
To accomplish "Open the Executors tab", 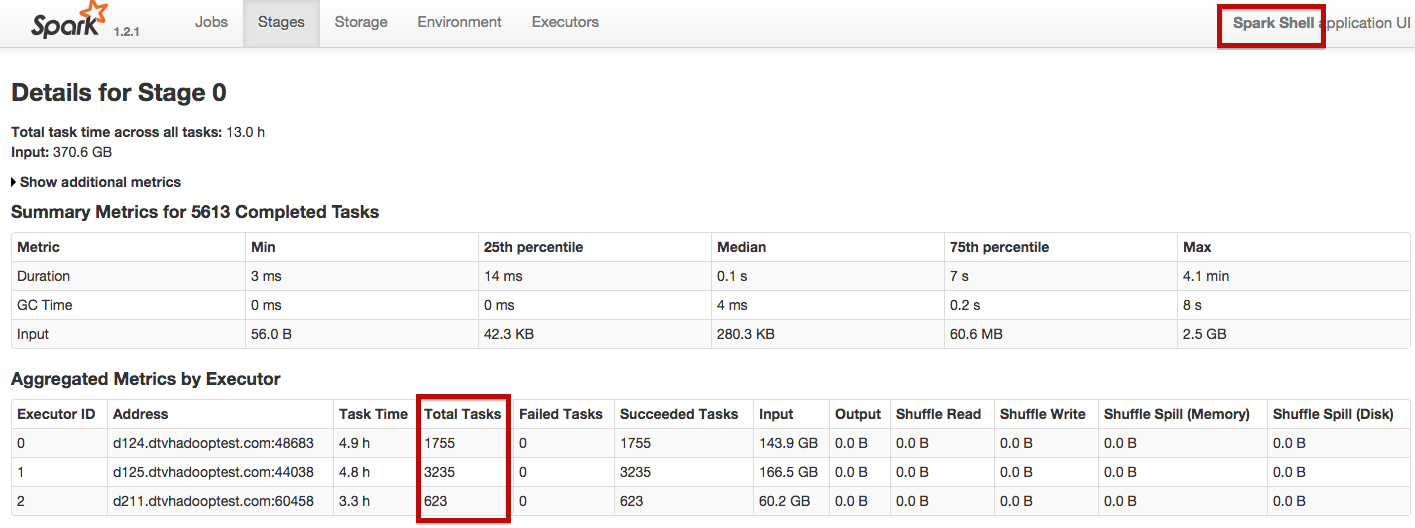I will 565,22.
